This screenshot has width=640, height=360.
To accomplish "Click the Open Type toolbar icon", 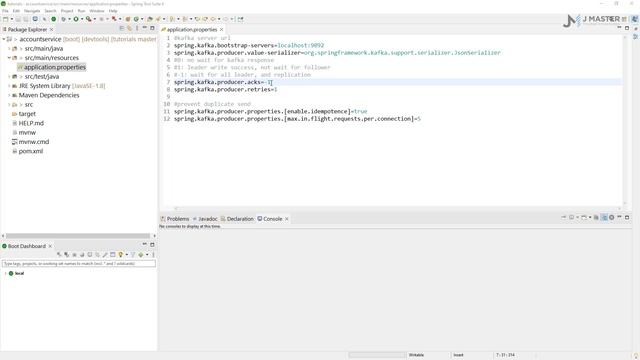I will [150, 19].
